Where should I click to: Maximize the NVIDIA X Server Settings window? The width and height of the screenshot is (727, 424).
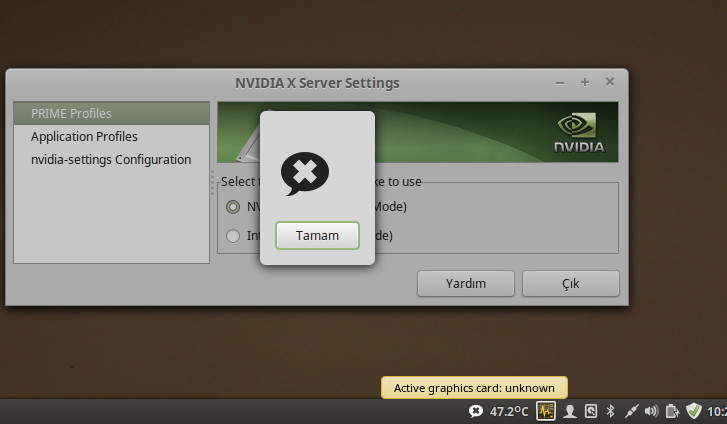pyautogui.click(x=585, y=82)
